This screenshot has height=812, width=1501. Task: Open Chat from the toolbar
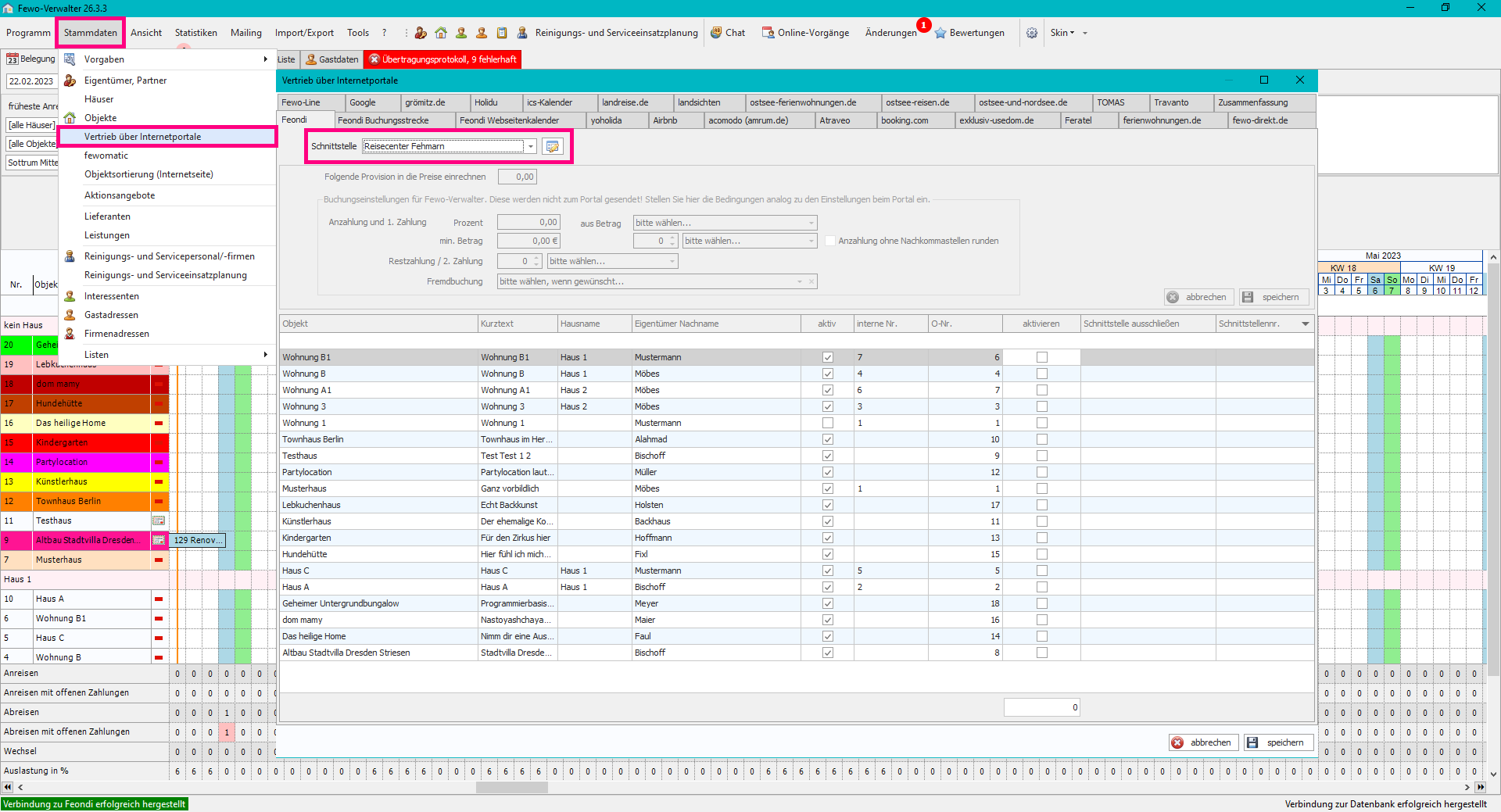[x=727, y=33]
